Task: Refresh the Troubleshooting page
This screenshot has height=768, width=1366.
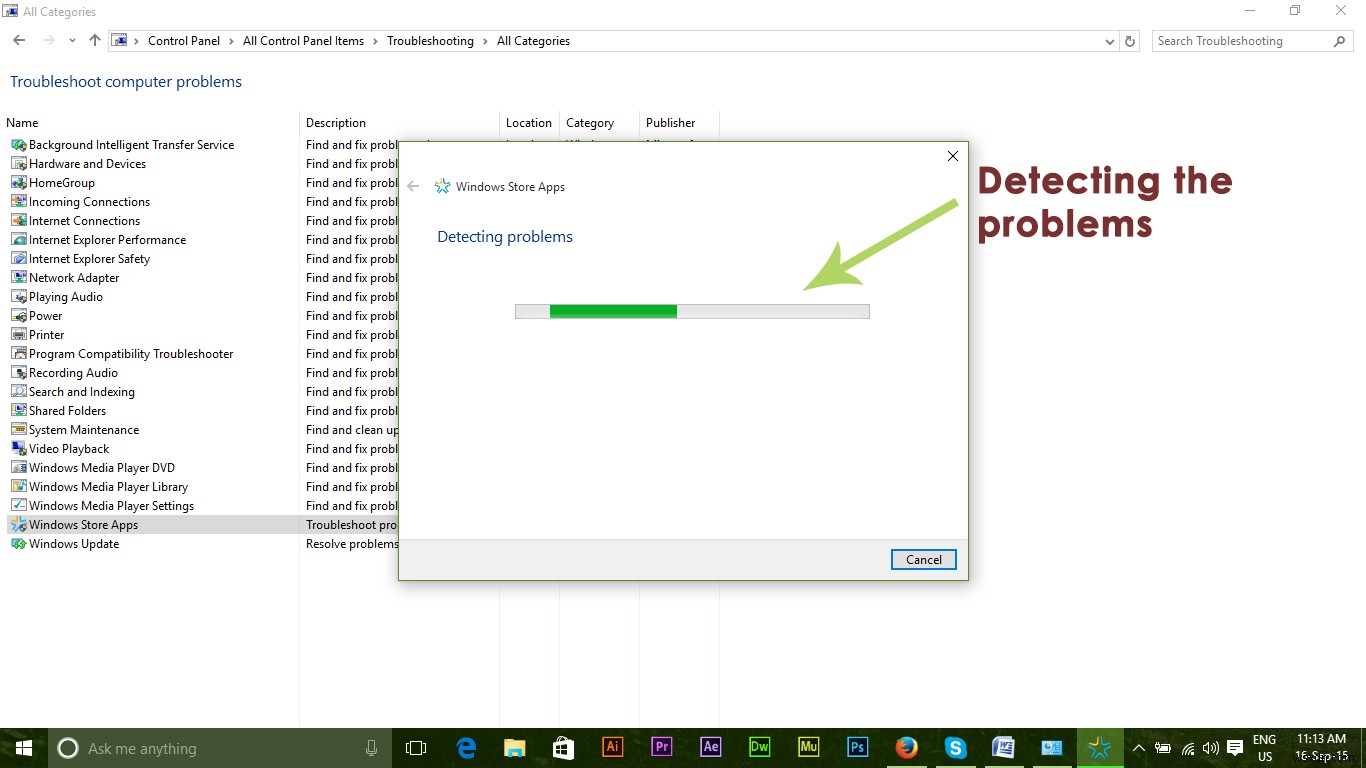Action: [1130, 41]
